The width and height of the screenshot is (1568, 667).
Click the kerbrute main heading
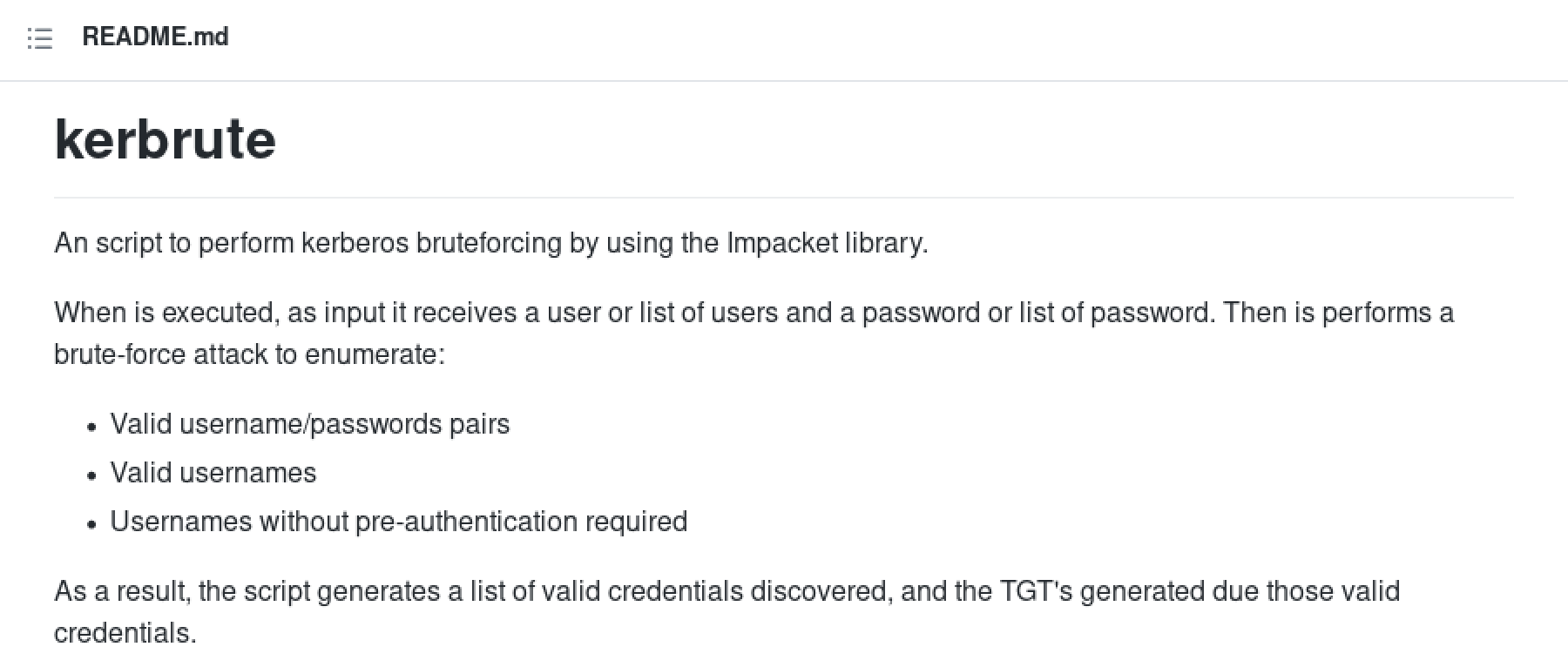165,139
